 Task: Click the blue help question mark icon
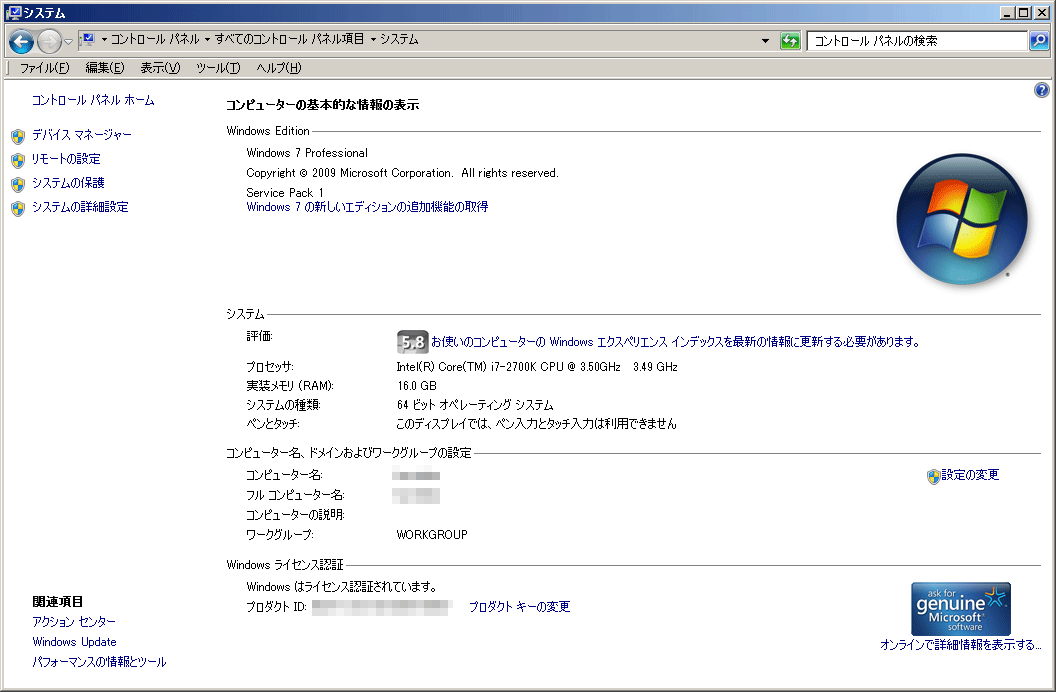[1041, 90]
